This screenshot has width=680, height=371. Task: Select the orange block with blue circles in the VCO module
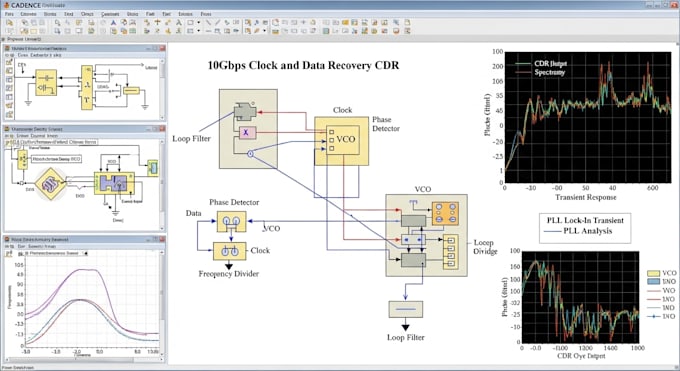445,213
